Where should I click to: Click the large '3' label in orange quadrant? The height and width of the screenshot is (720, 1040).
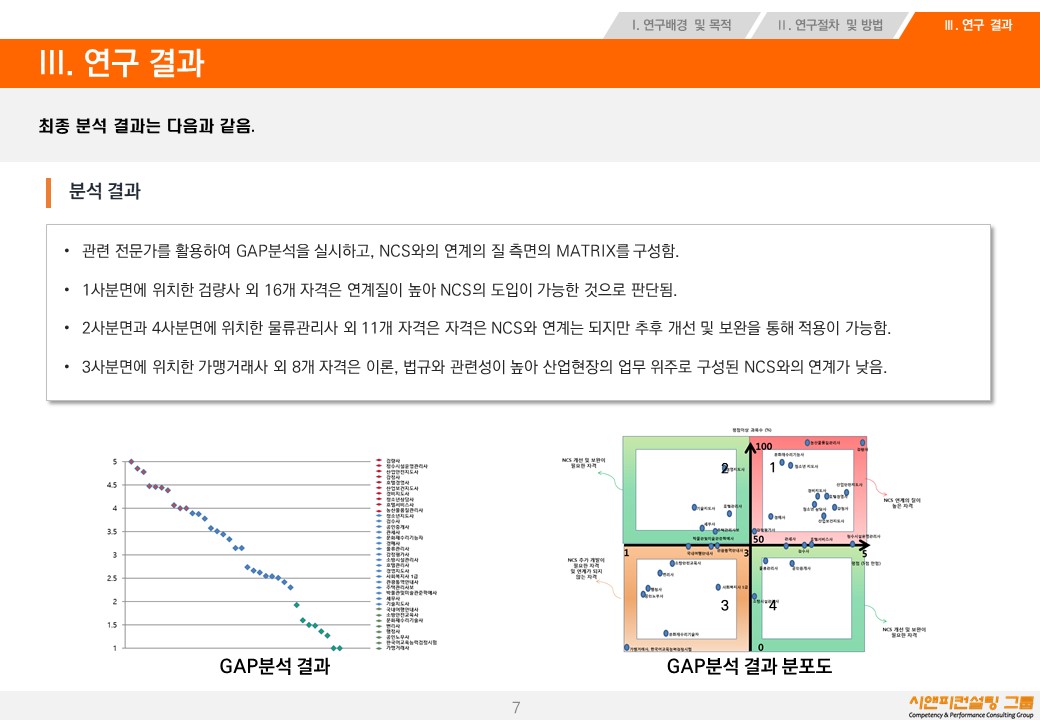coord(725,605)
